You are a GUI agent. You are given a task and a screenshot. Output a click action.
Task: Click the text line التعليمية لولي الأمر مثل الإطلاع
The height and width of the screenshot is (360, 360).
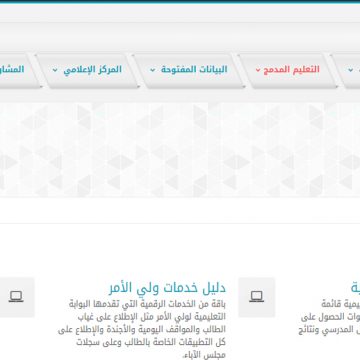coord(152,317)
